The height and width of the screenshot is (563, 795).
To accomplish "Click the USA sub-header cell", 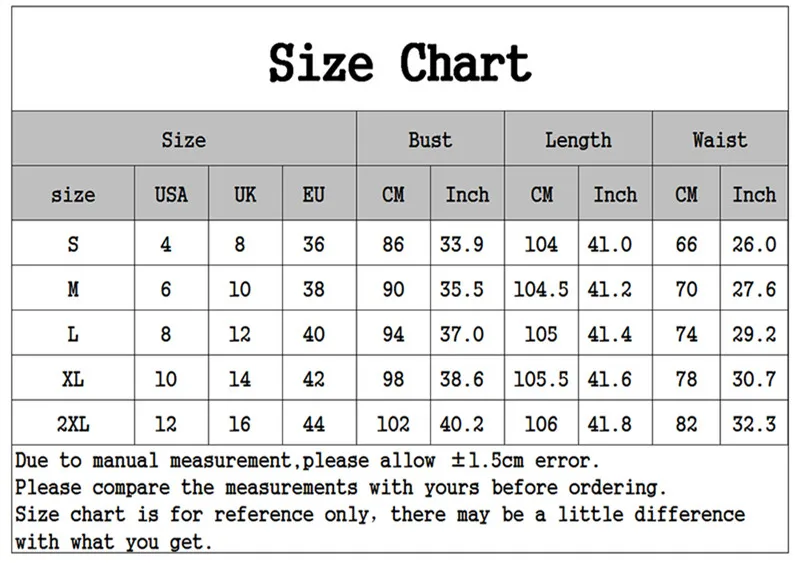I will click(171, 194).
